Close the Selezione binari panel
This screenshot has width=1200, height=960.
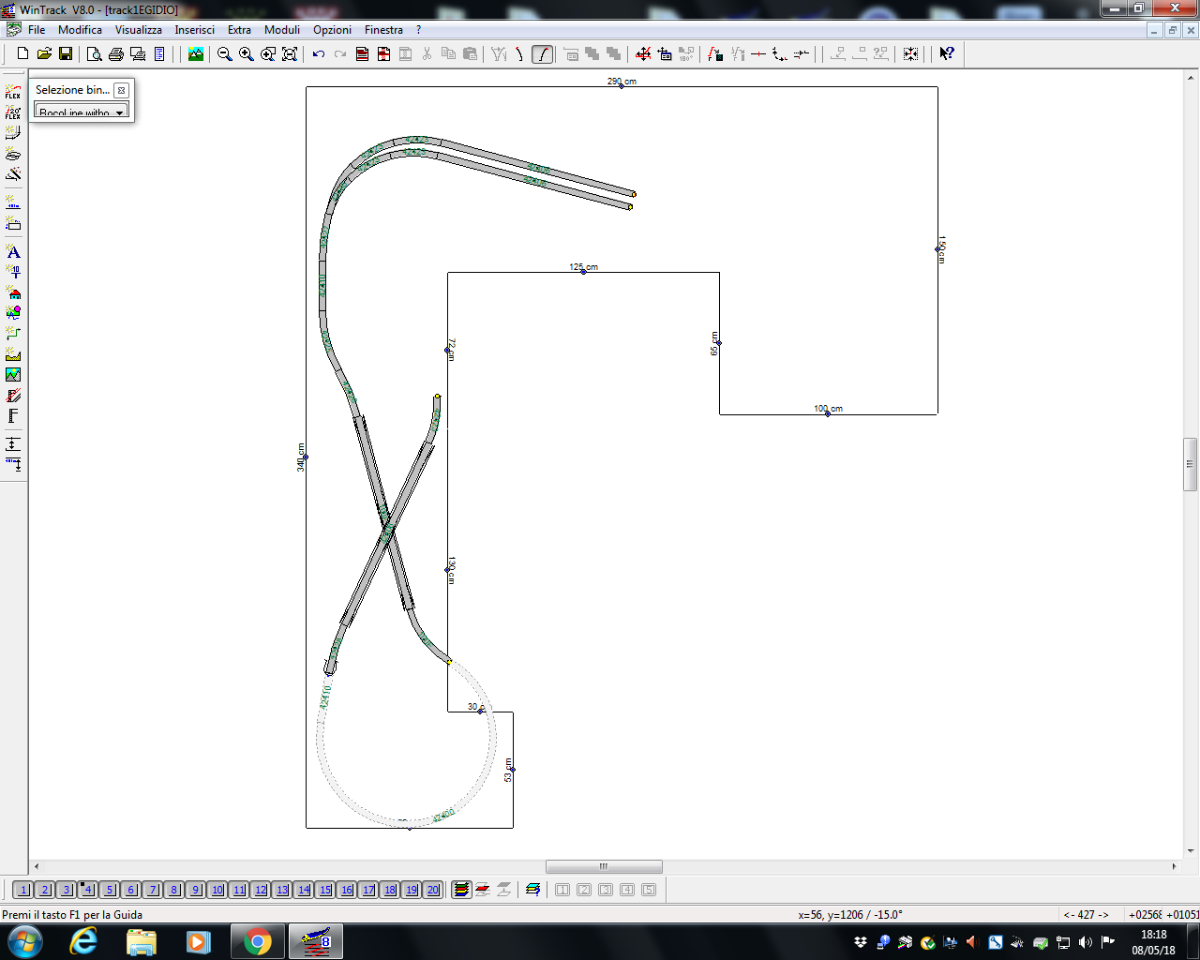pos(121,90)
